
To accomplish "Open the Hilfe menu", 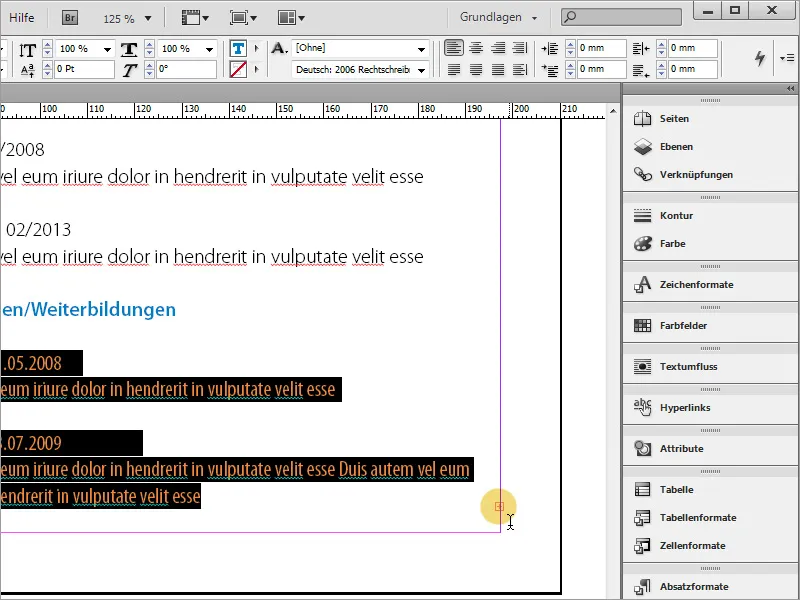I will tap(21, 17).
